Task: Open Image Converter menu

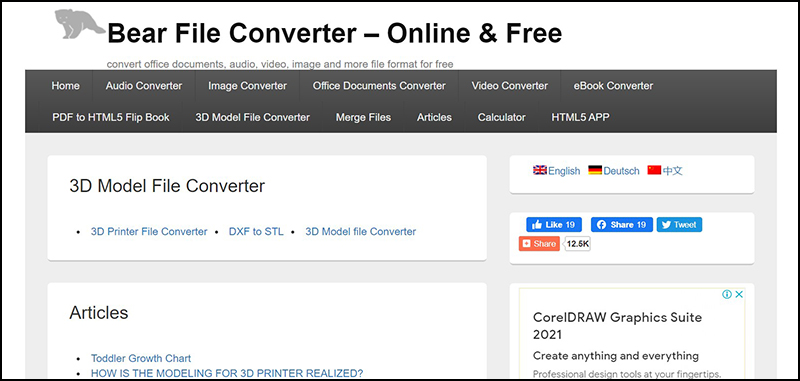Action: point(247,86)
